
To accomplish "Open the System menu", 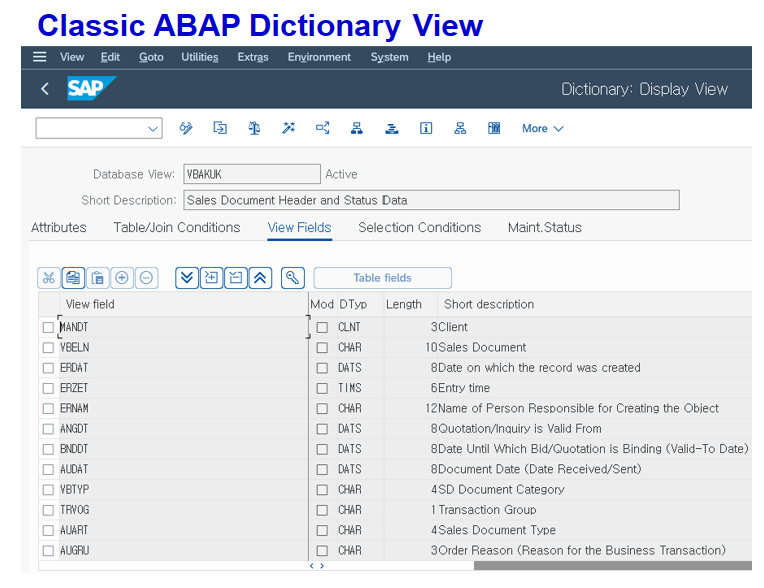I will (x=389, y=57).
